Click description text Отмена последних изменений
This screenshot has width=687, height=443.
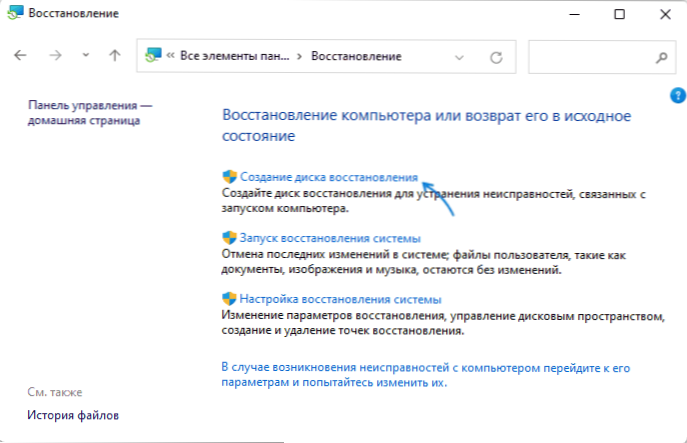pos(423,262)
